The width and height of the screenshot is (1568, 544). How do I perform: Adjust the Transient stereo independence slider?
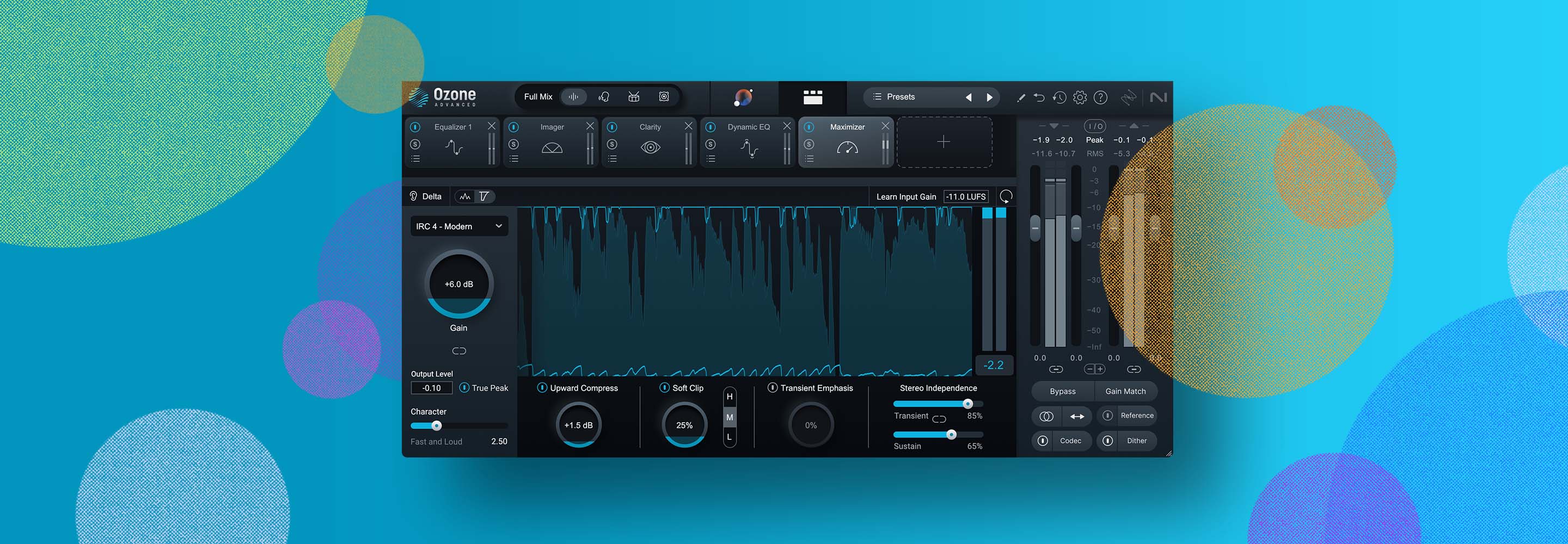[x=938, y=404]
